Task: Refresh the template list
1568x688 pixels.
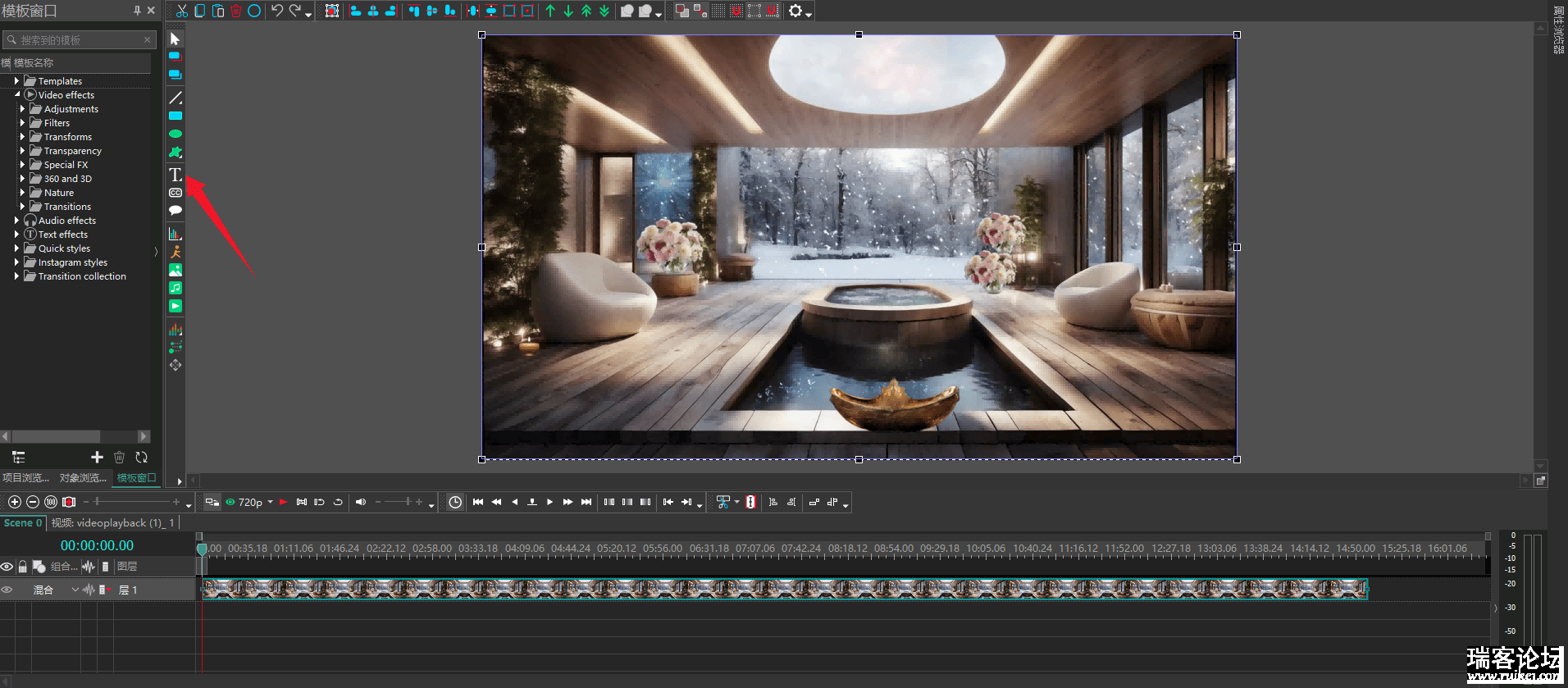Action: click(141, 458)
